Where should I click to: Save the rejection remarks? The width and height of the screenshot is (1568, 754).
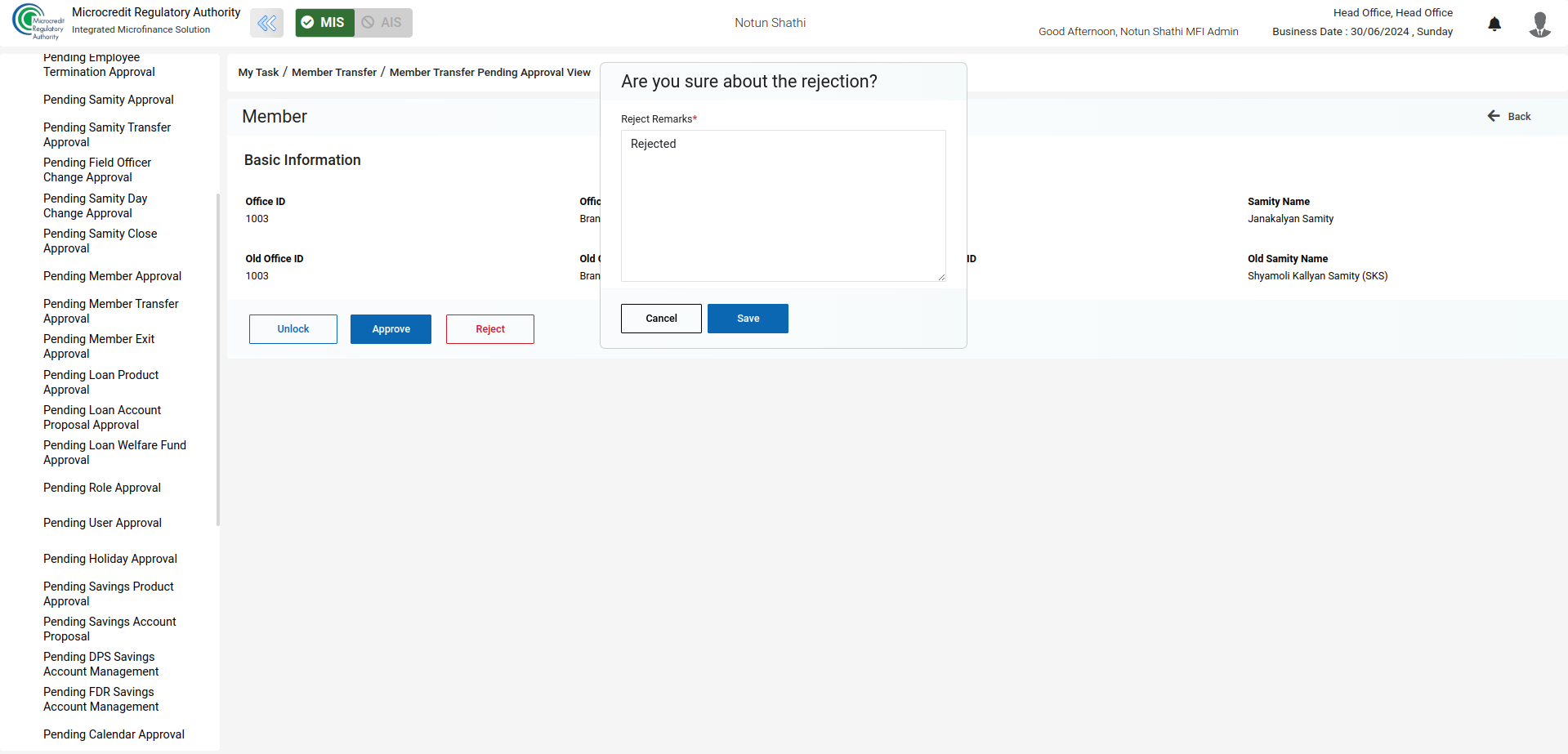pos(747,319)
